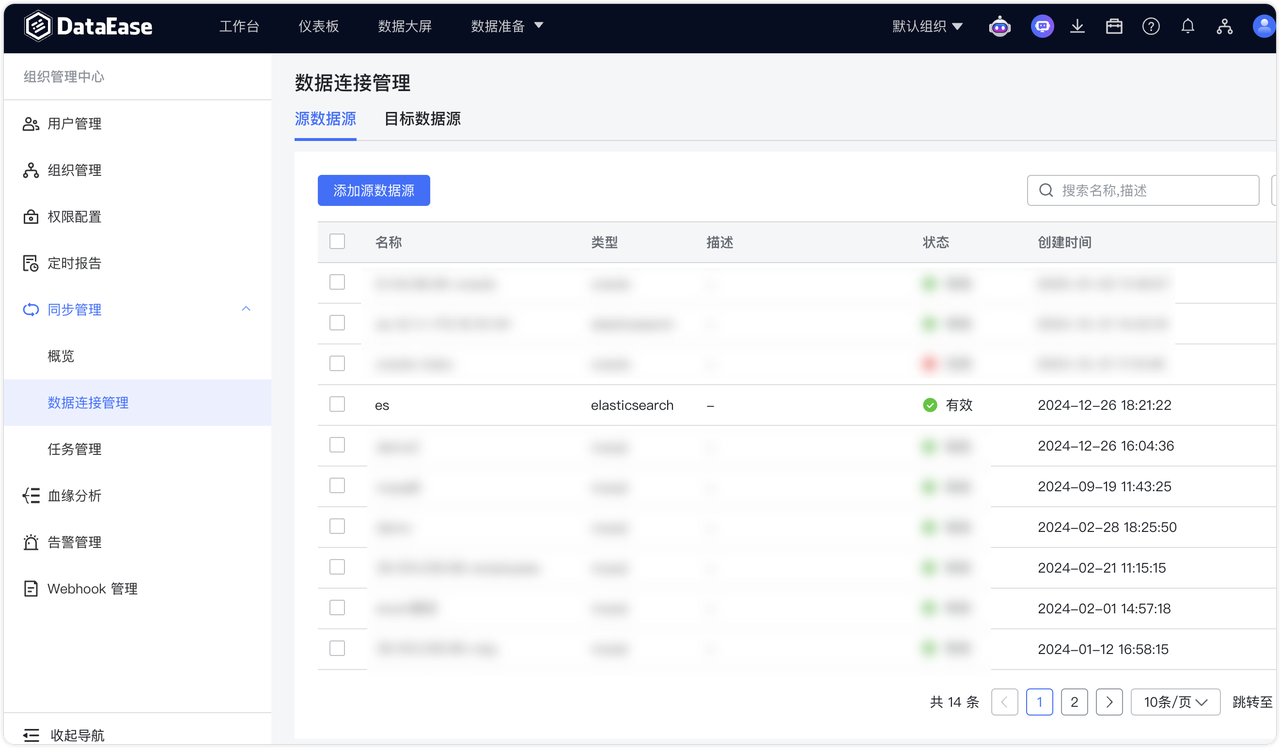Check the checkbox of the first table row
The image size is (1280, 748).
tap(337, 282)
